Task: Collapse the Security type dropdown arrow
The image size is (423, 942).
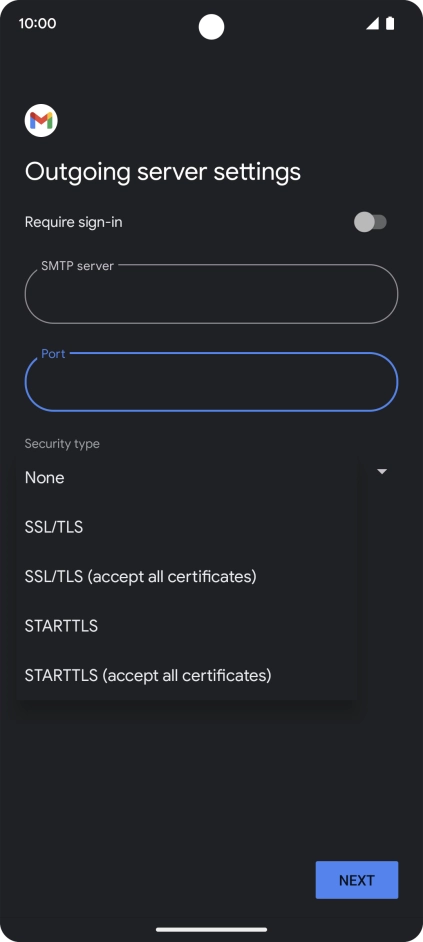Action: click(x=382, y=472)
